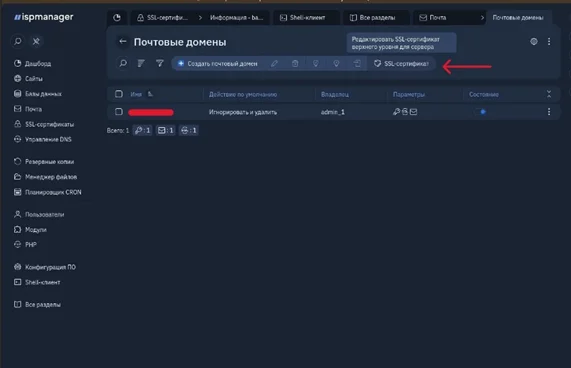Check the admin_1 domain row checkbox

119,111
